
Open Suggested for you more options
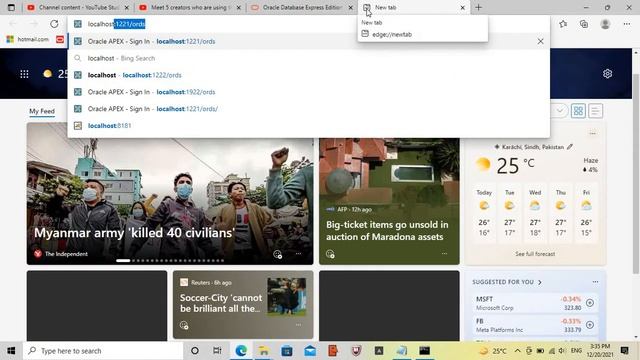click(x=595, y=282)
